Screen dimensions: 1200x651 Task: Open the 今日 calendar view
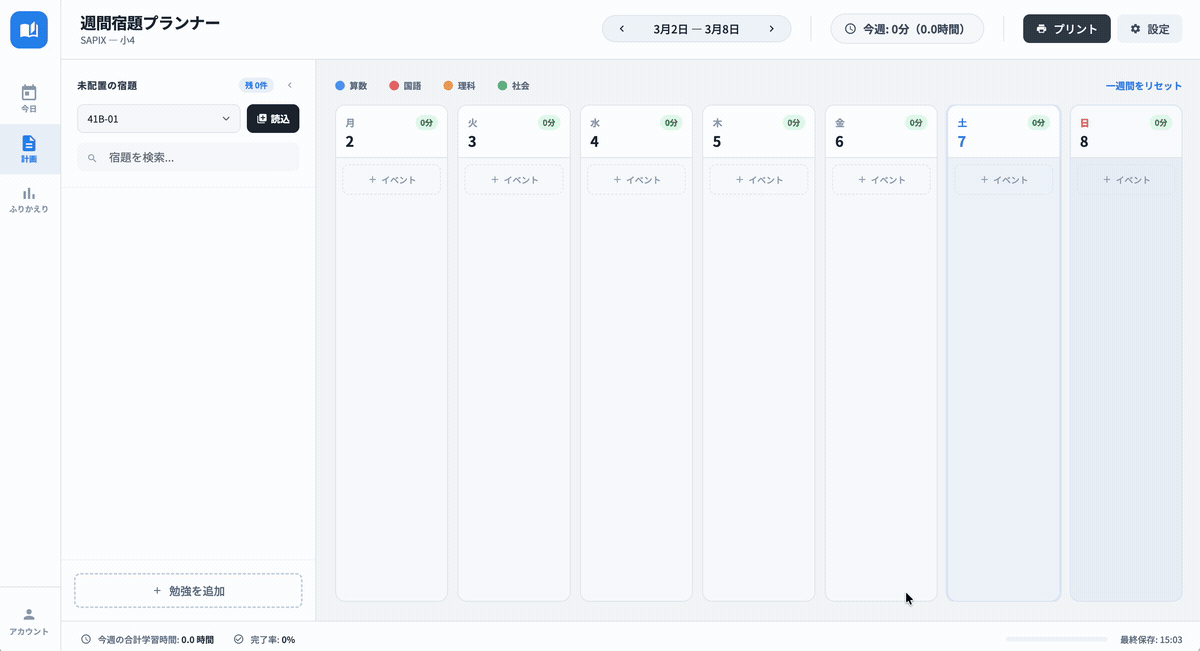pyautogui.click(x=29, y=98)
